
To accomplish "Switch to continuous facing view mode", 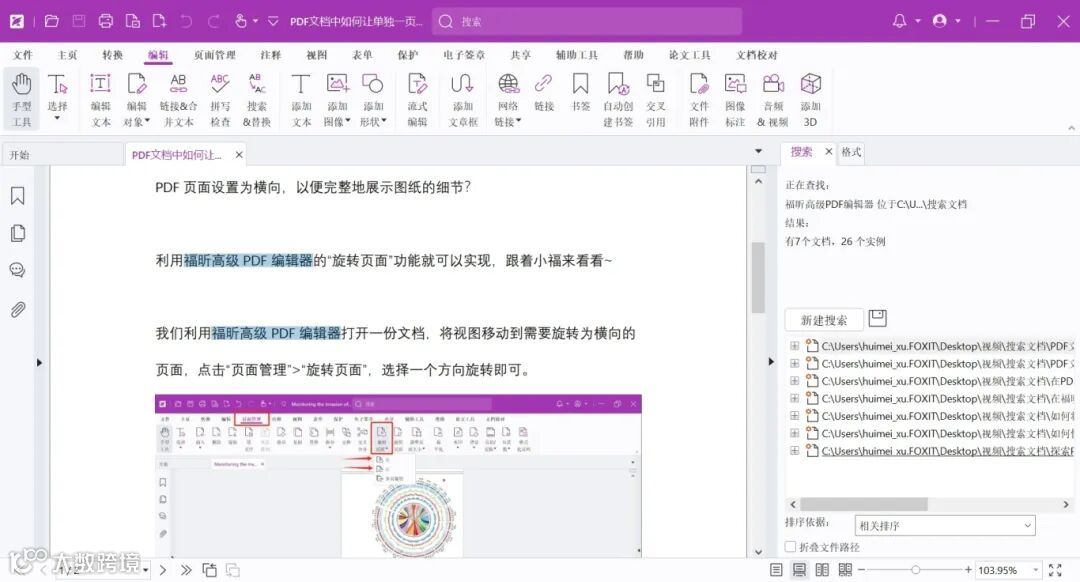I will (x=845, y=570).
